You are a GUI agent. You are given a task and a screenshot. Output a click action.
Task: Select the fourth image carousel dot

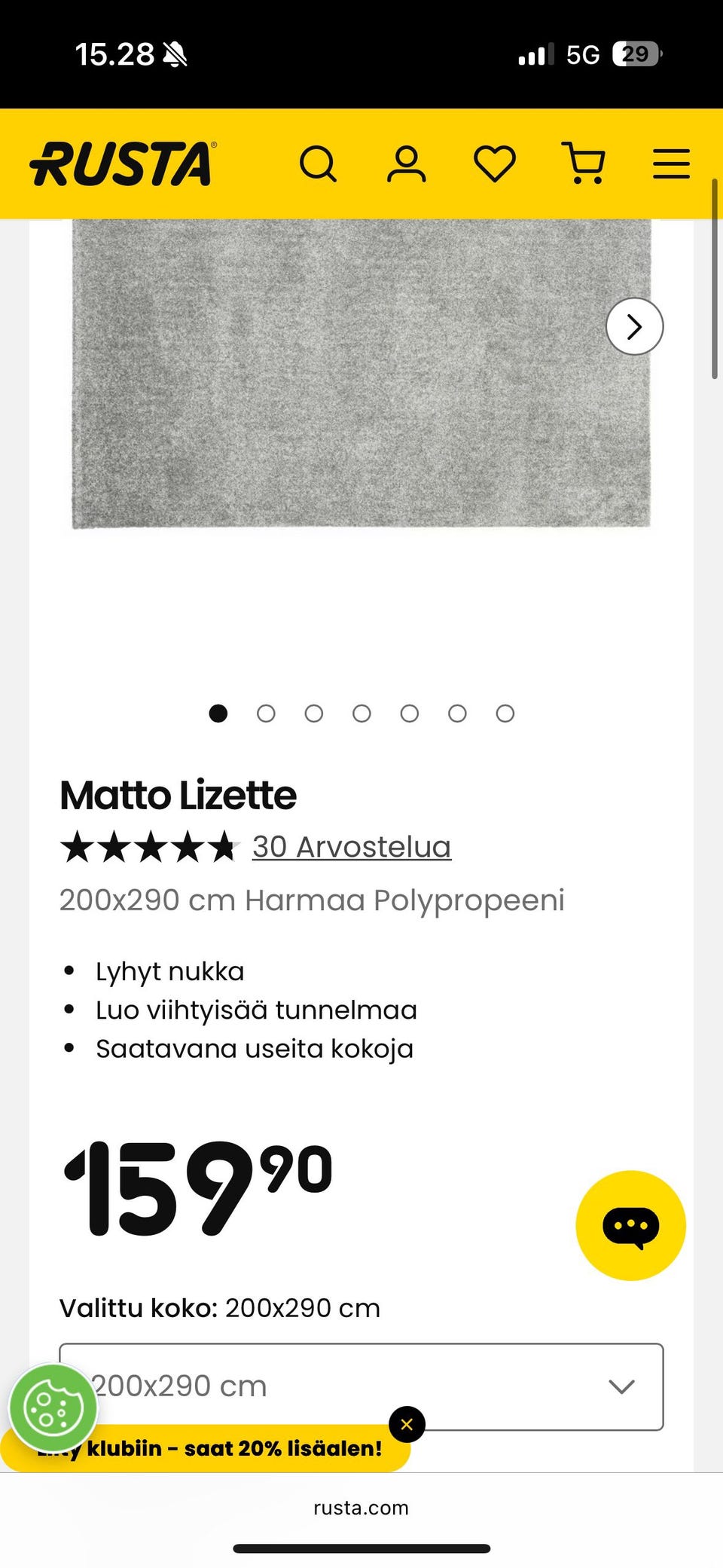pyautogui.click(x=361, y=714)
